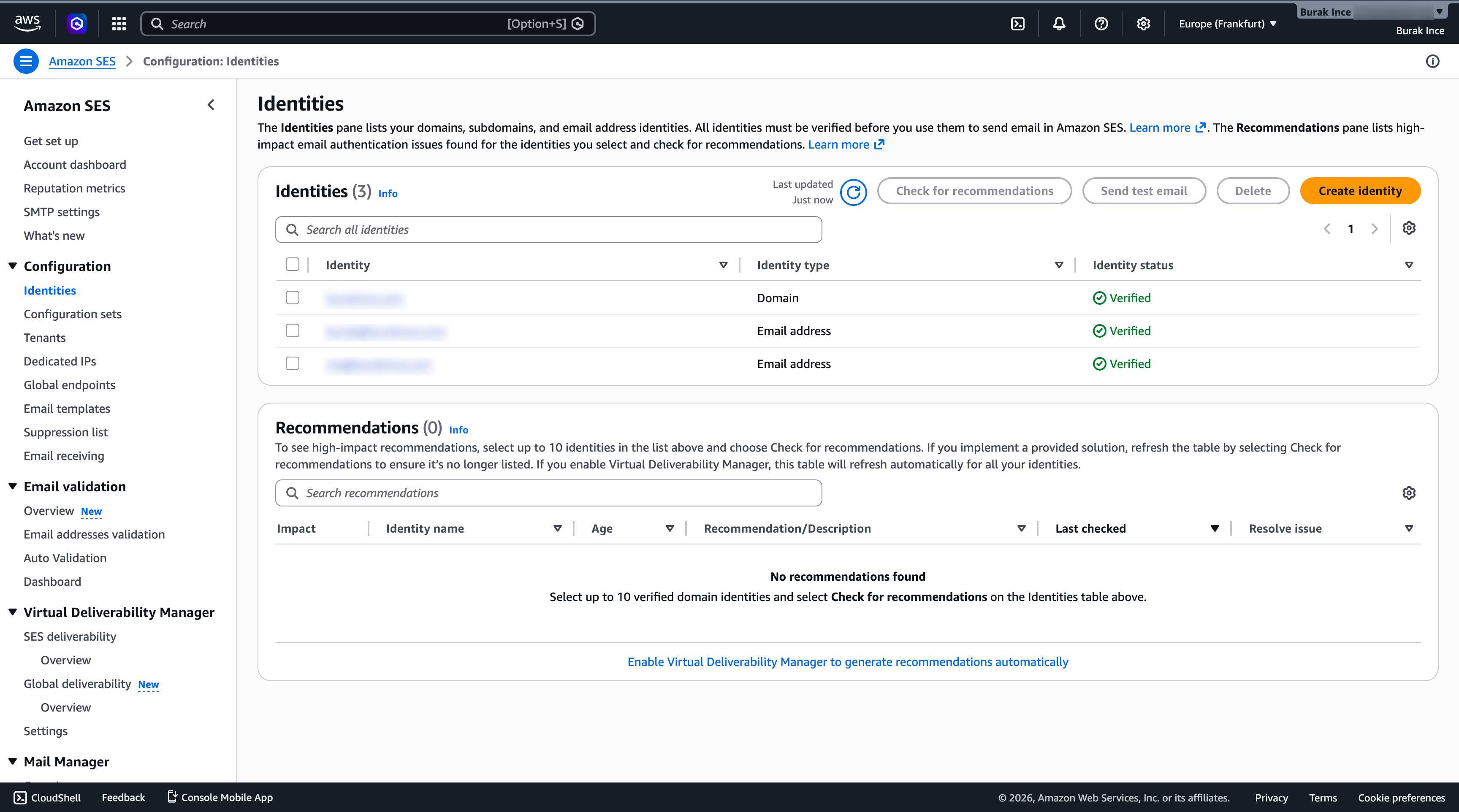The width and height of the screenshot is (1459, 812).
Task: Navigate to Configuration sets
Action: point(73,314)
